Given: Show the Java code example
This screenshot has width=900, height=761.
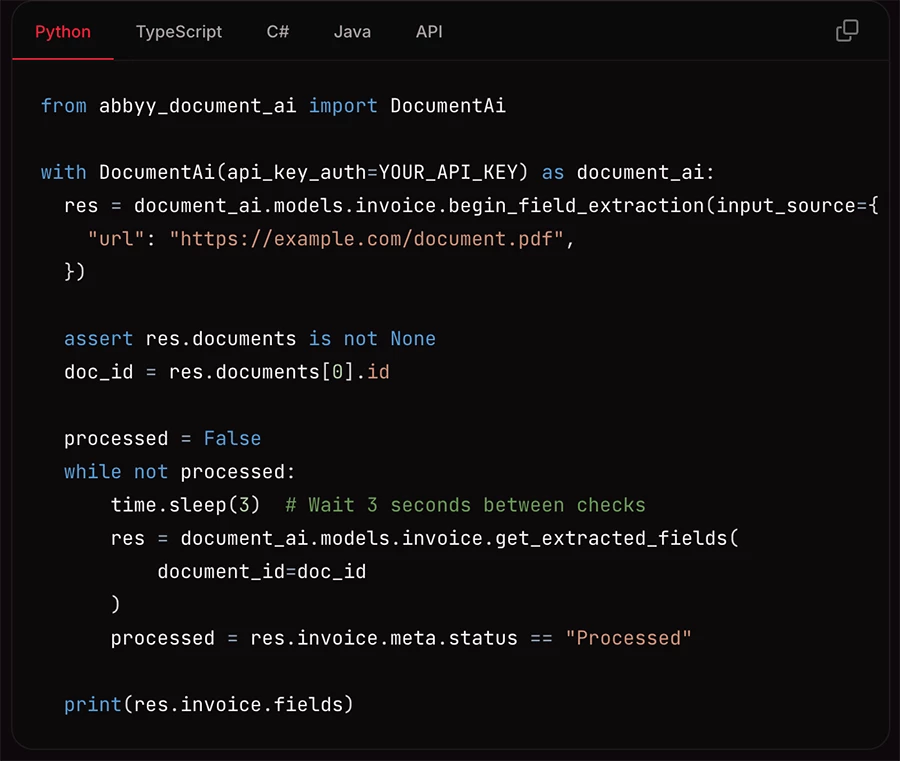Looking at the screenshot, I should 352,32.
